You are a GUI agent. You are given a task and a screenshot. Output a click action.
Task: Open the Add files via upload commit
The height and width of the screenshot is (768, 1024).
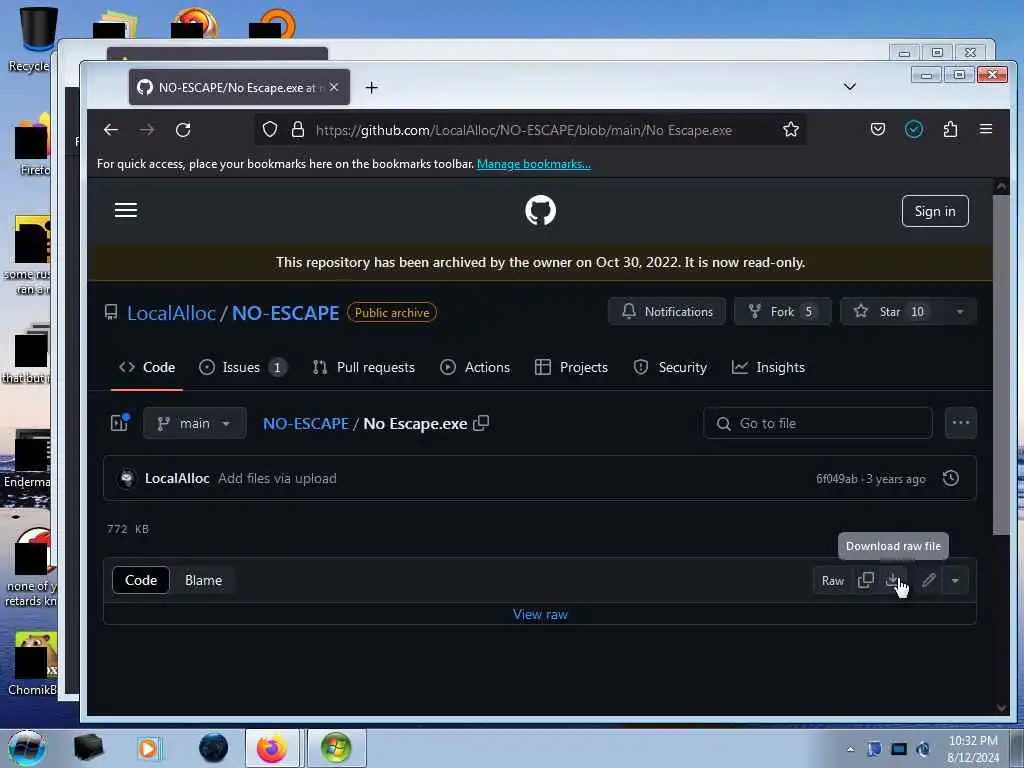tap(278, 478)
